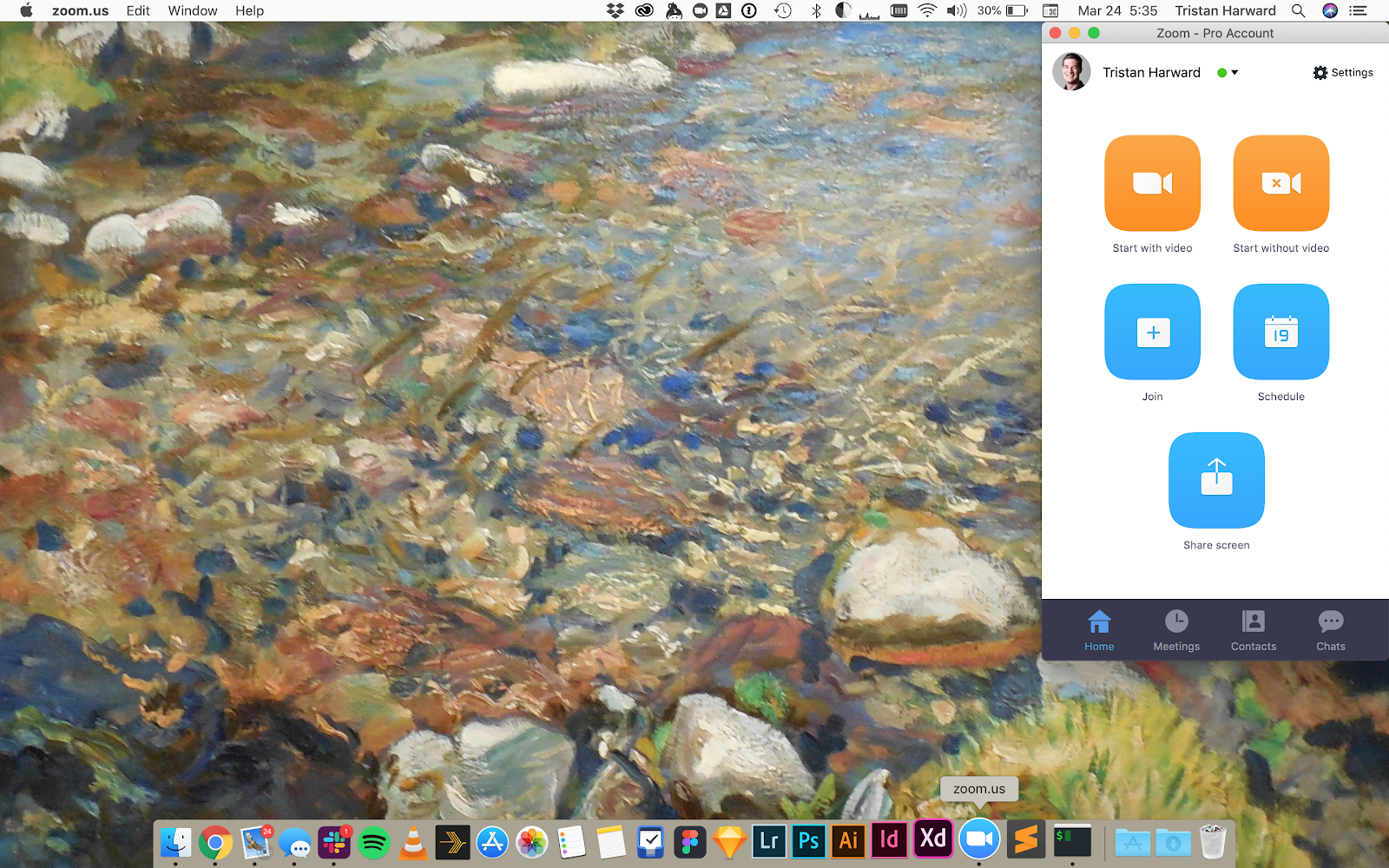
Task: Open the zoom.us application menu
Action: [x=80, y=10]
